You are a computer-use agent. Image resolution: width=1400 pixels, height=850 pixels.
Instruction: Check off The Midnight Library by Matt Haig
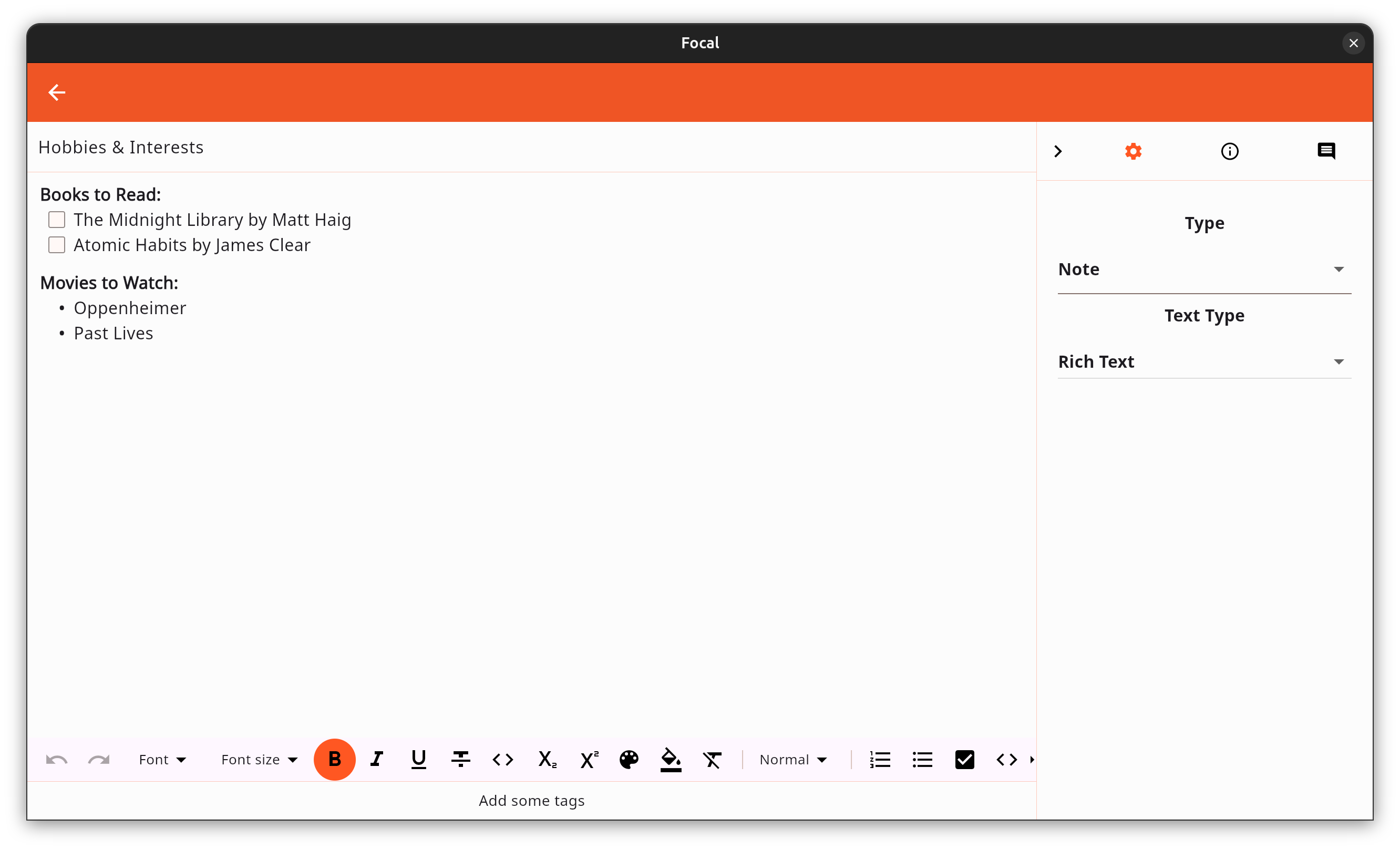point(56,219)
